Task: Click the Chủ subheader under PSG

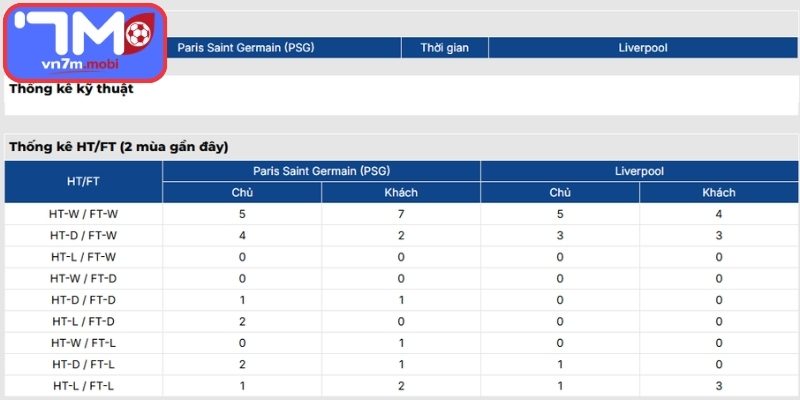Action: 242,192
